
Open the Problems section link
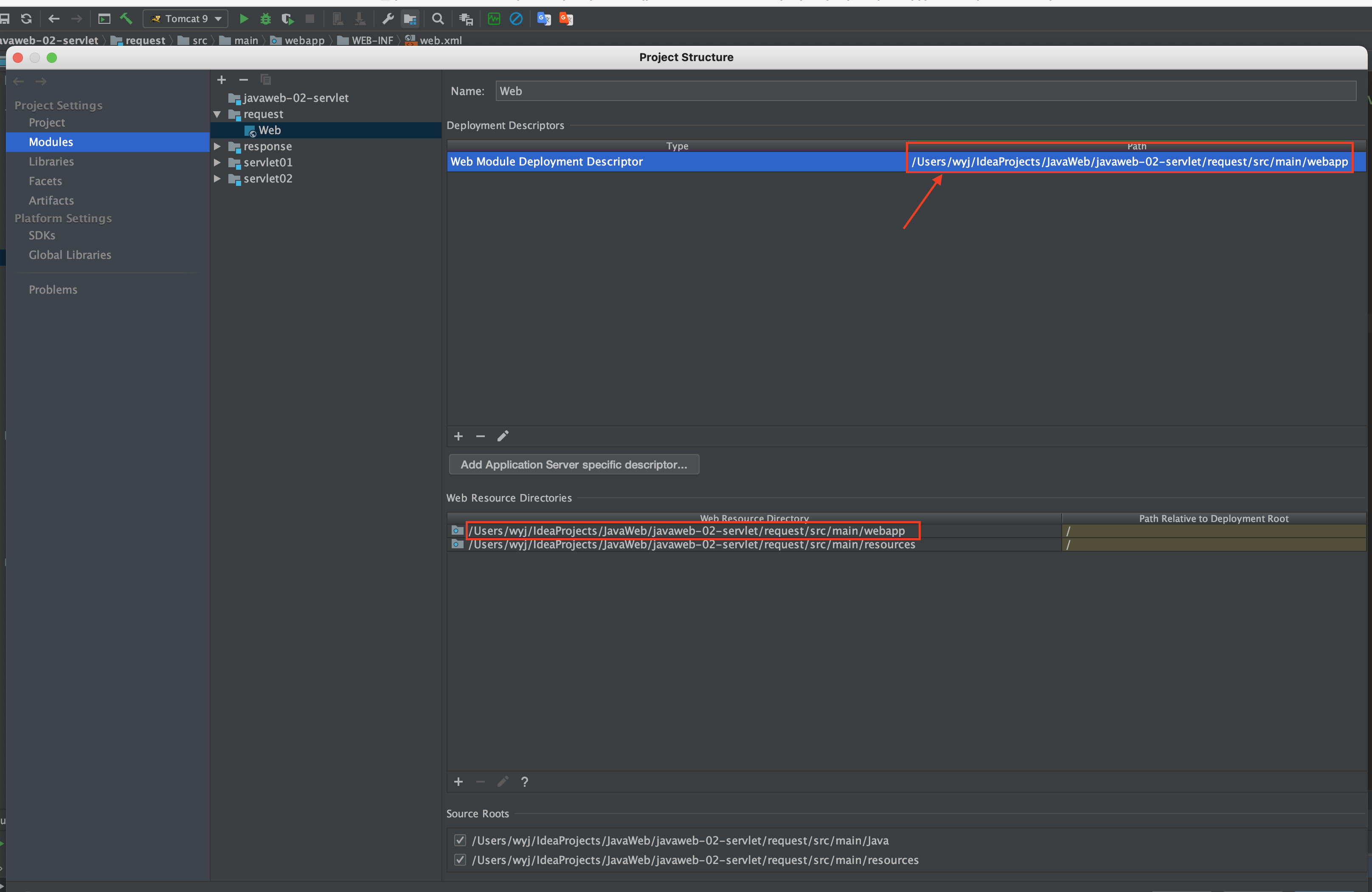click(x=53, y=290)
